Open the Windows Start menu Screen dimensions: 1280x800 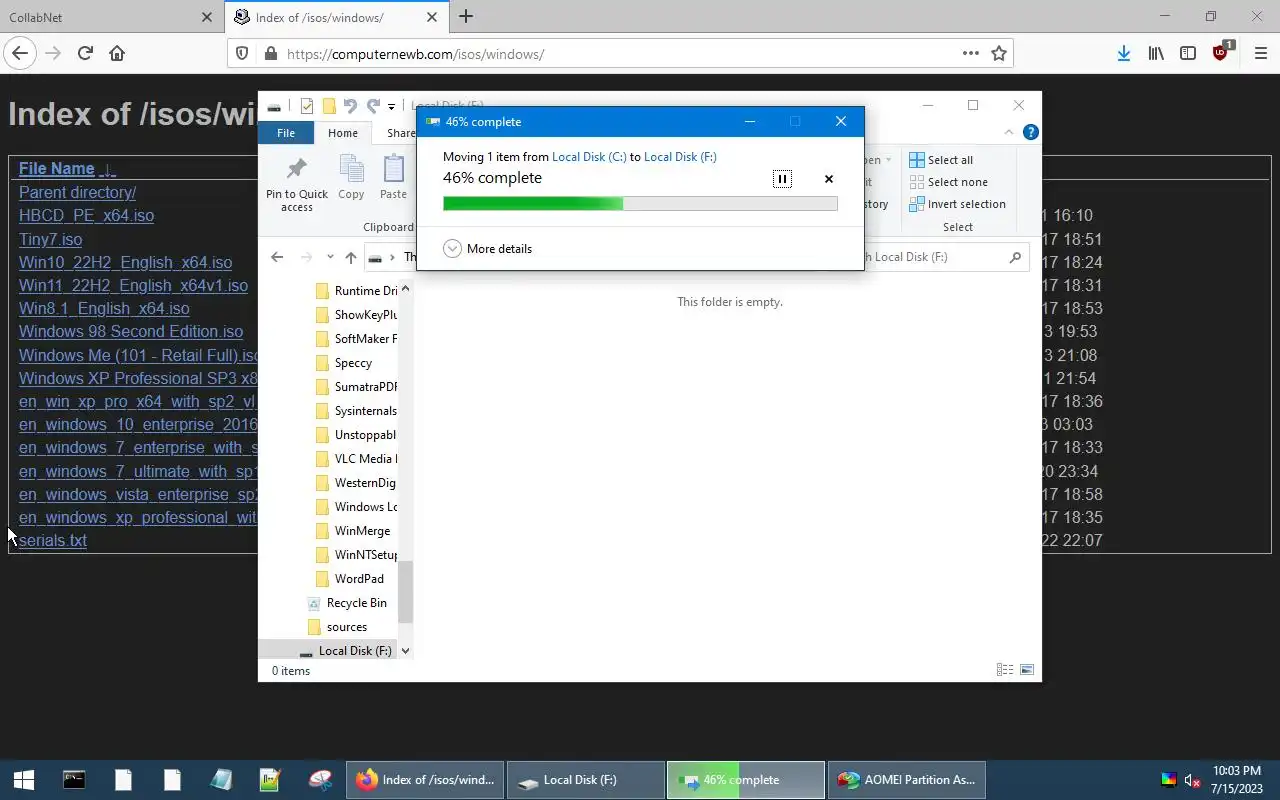pyautogui.click(x=24, y=780)
